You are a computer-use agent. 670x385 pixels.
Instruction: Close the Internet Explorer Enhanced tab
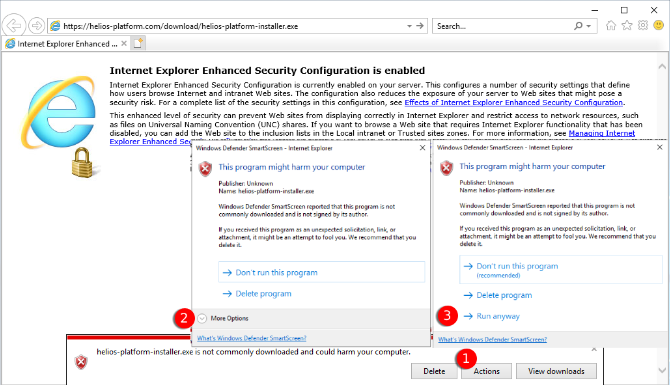pyautogui.click(x=124, y=44)
